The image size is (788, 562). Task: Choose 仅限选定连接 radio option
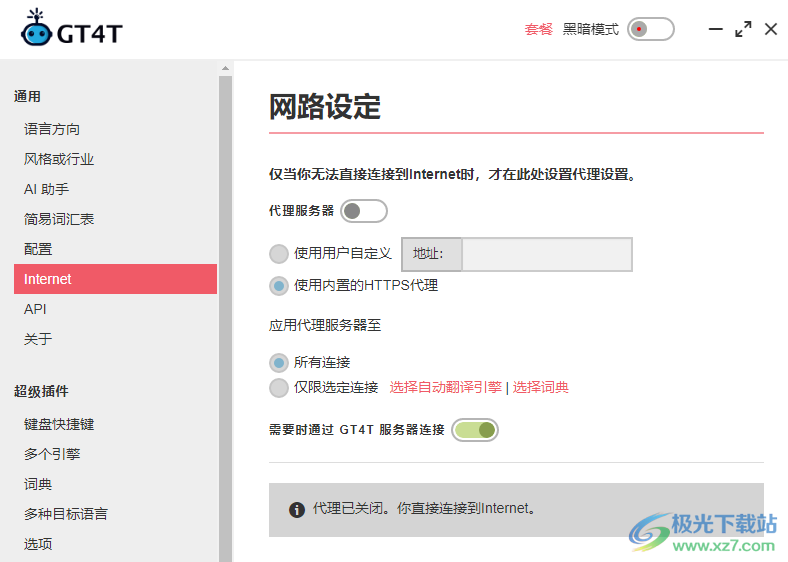point(279,388)
